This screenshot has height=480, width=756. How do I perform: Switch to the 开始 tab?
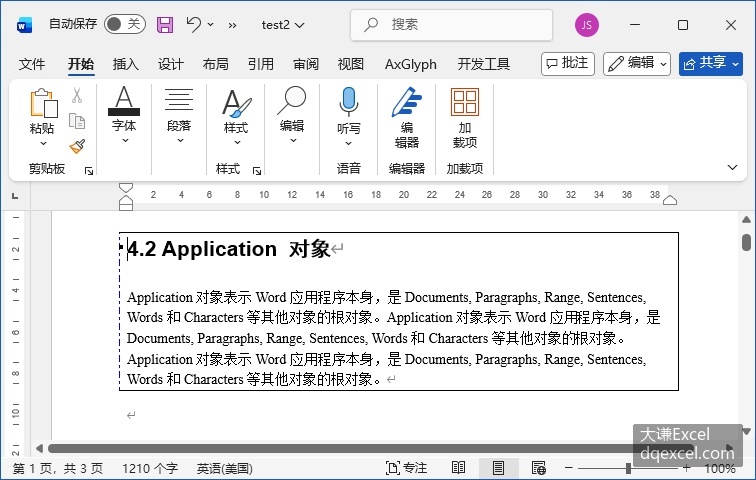[x=81, y=64]
